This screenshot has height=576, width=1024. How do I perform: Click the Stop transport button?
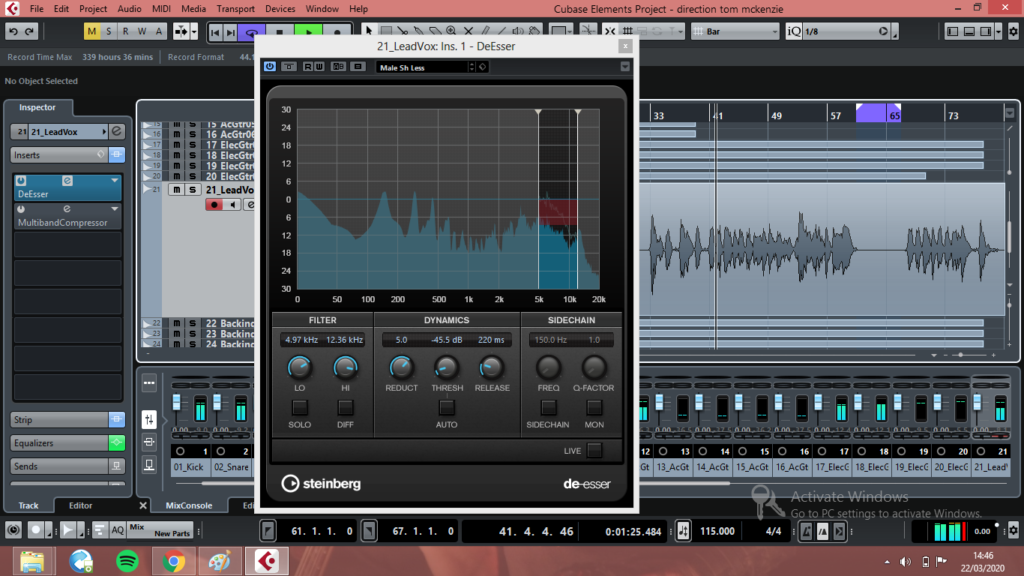pos(280,31)
